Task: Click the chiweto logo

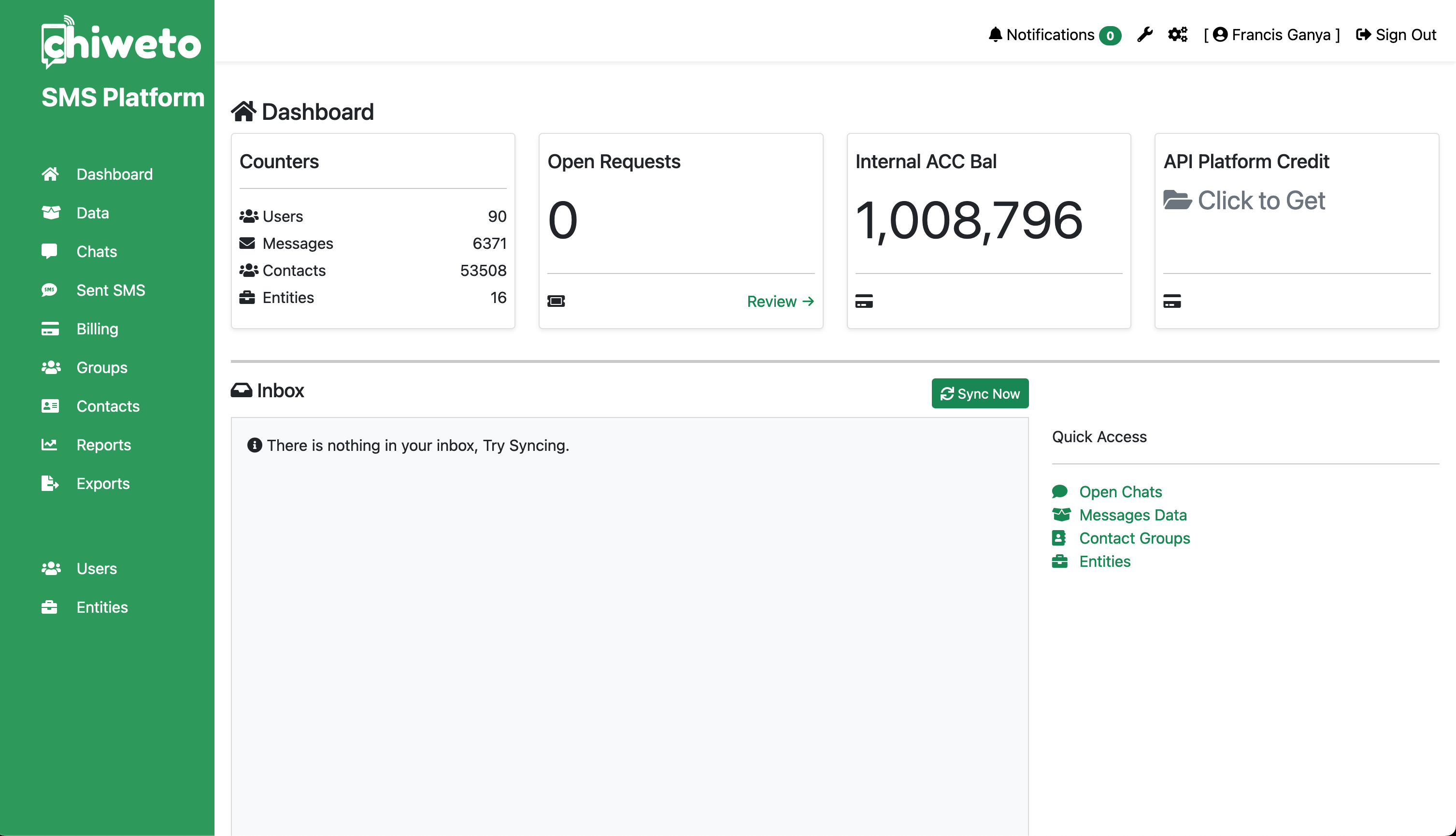Action: (121, 42)
